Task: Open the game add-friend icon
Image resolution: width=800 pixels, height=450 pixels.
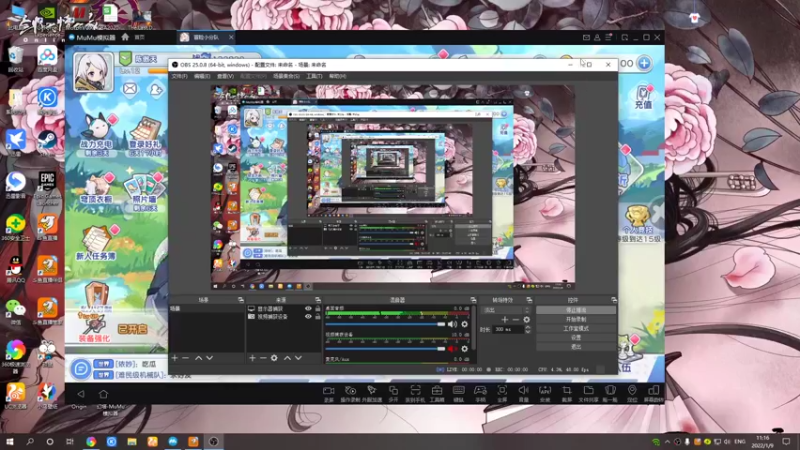Action: [156, 89]
